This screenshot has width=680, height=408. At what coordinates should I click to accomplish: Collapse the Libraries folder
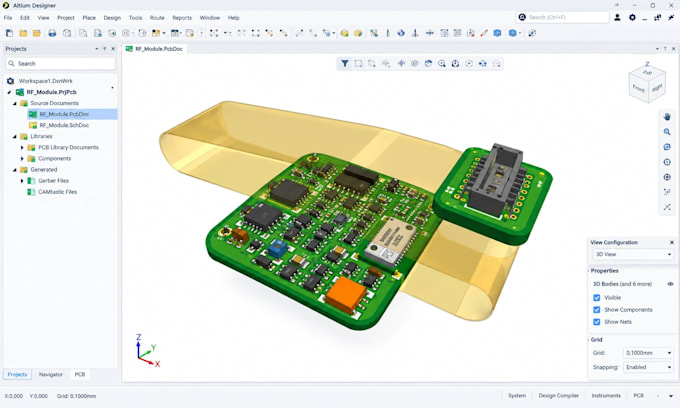(15, 136)
